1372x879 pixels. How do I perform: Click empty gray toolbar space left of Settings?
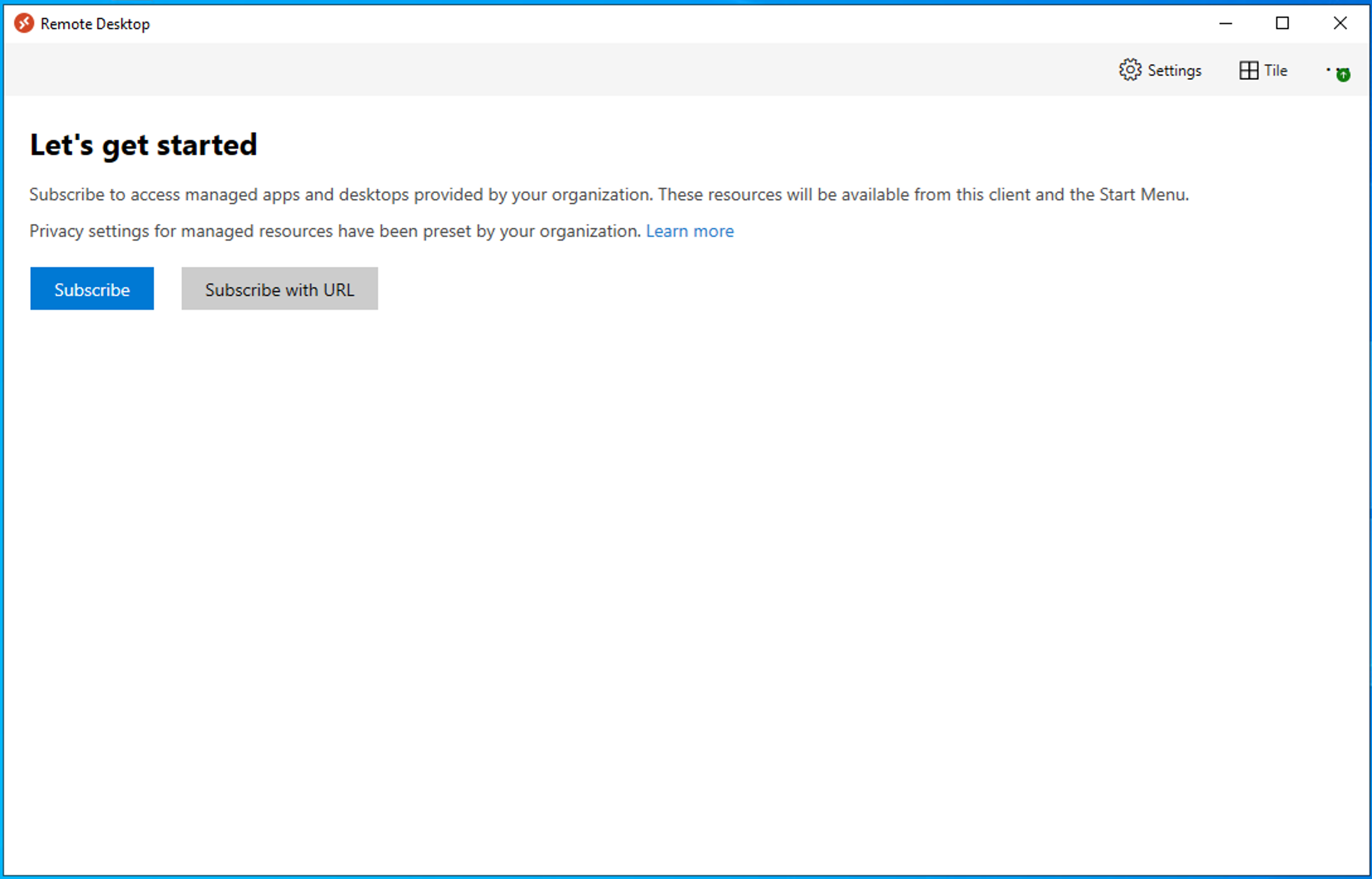click(567, 70)
